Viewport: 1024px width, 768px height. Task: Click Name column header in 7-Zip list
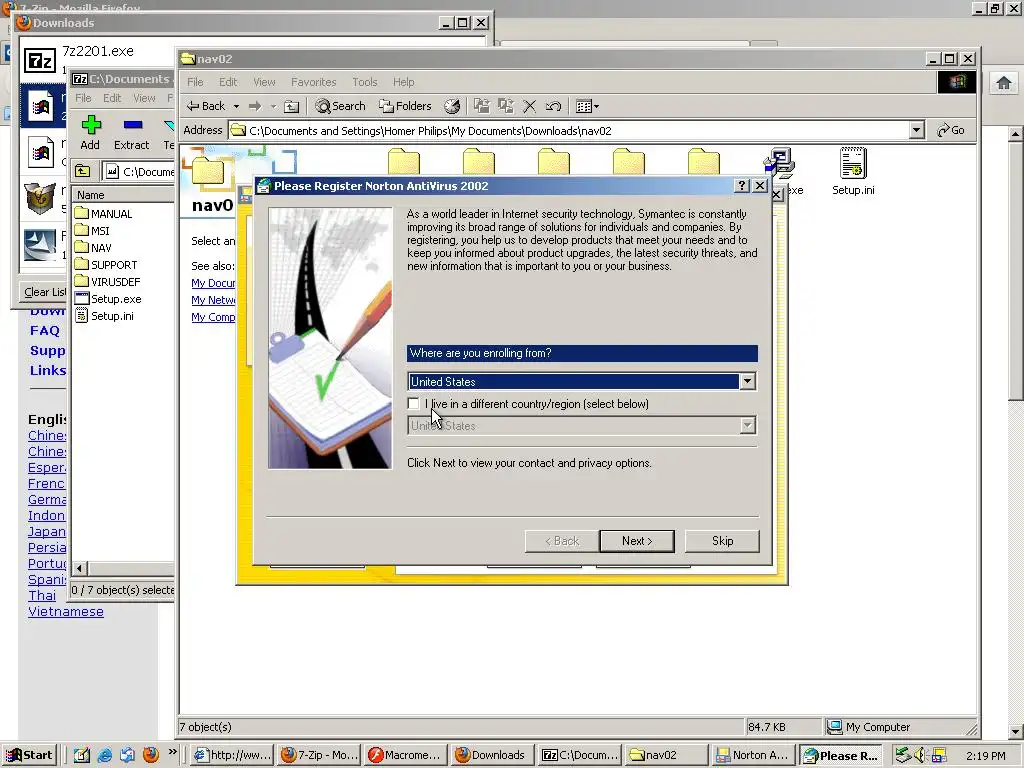point(123,195)
